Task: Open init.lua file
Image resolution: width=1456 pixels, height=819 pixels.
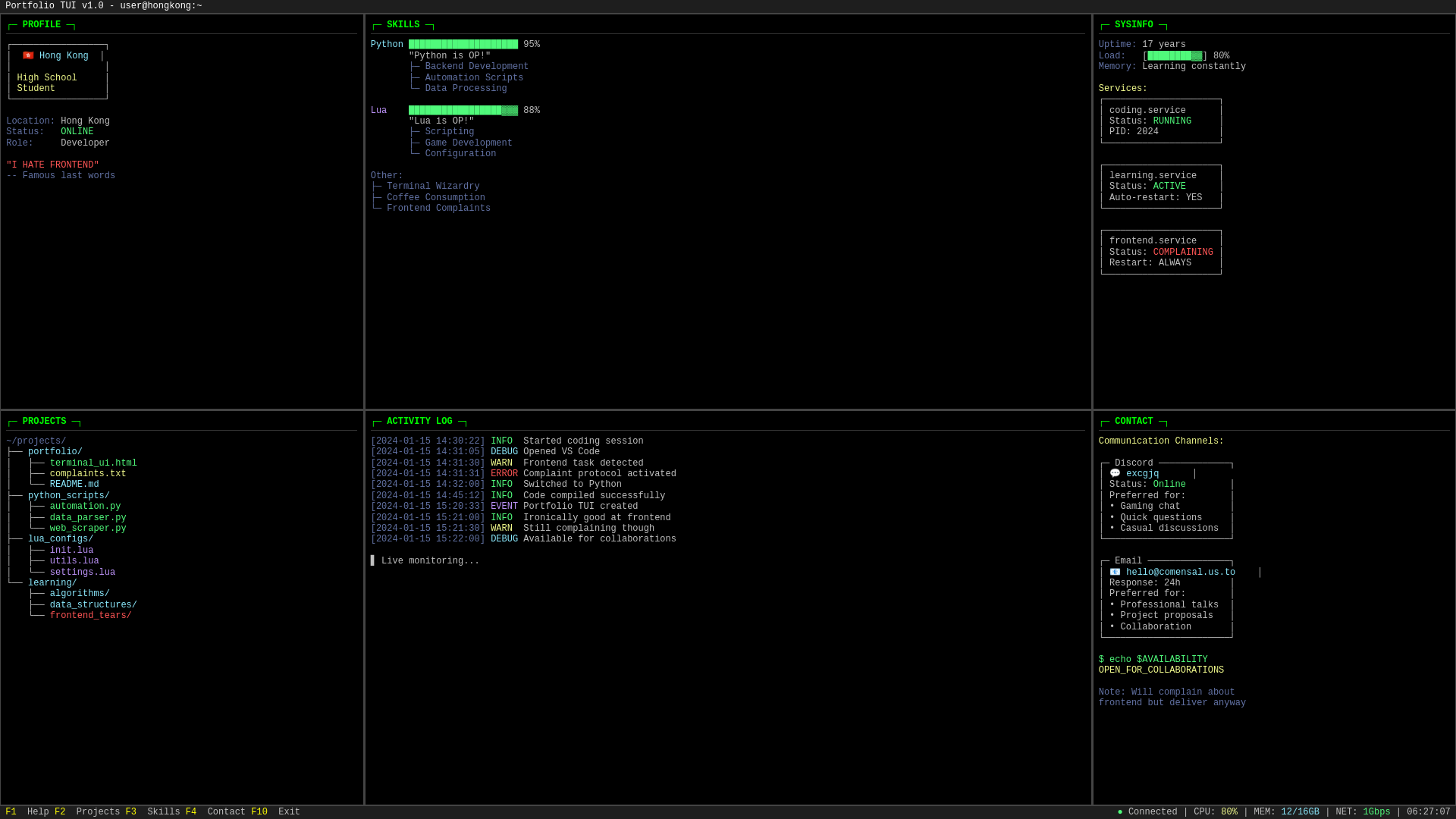Action: [x=72, y=551]
